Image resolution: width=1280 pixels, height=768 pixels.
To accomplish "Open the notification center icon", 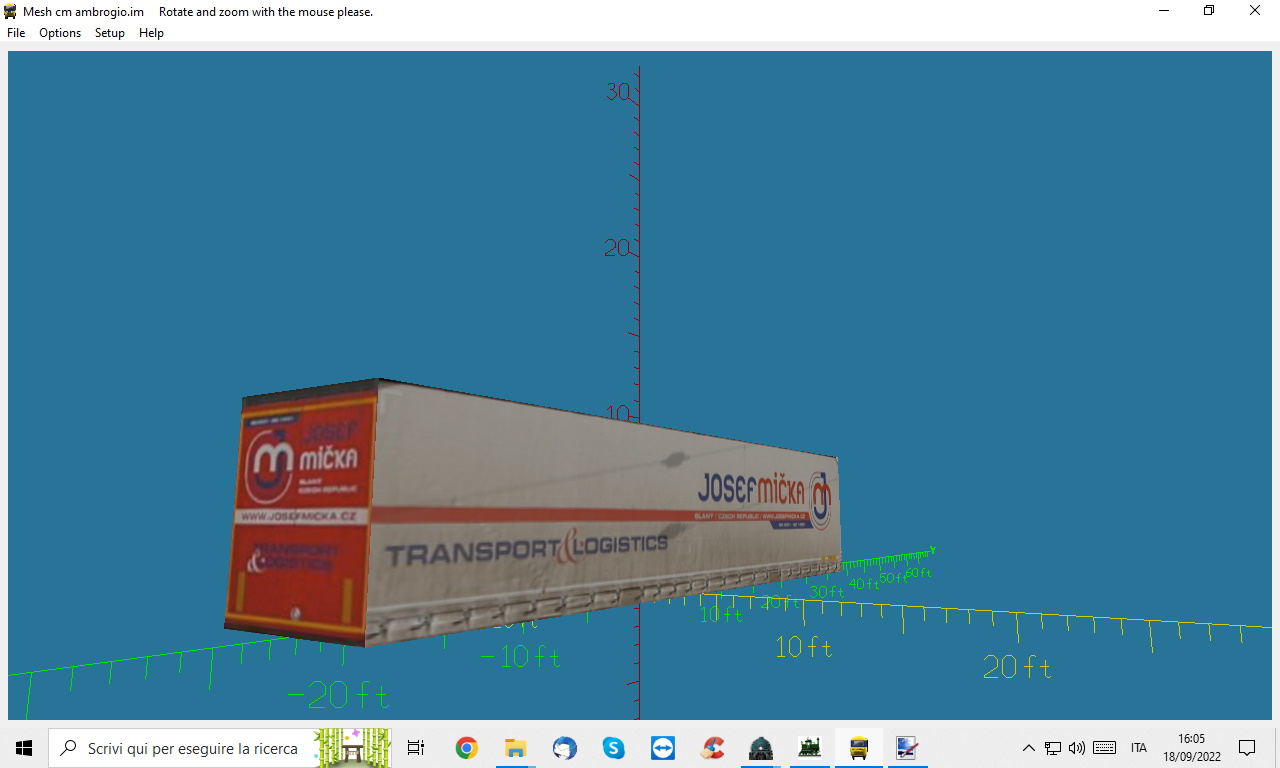I will [x=1247, y=748].
